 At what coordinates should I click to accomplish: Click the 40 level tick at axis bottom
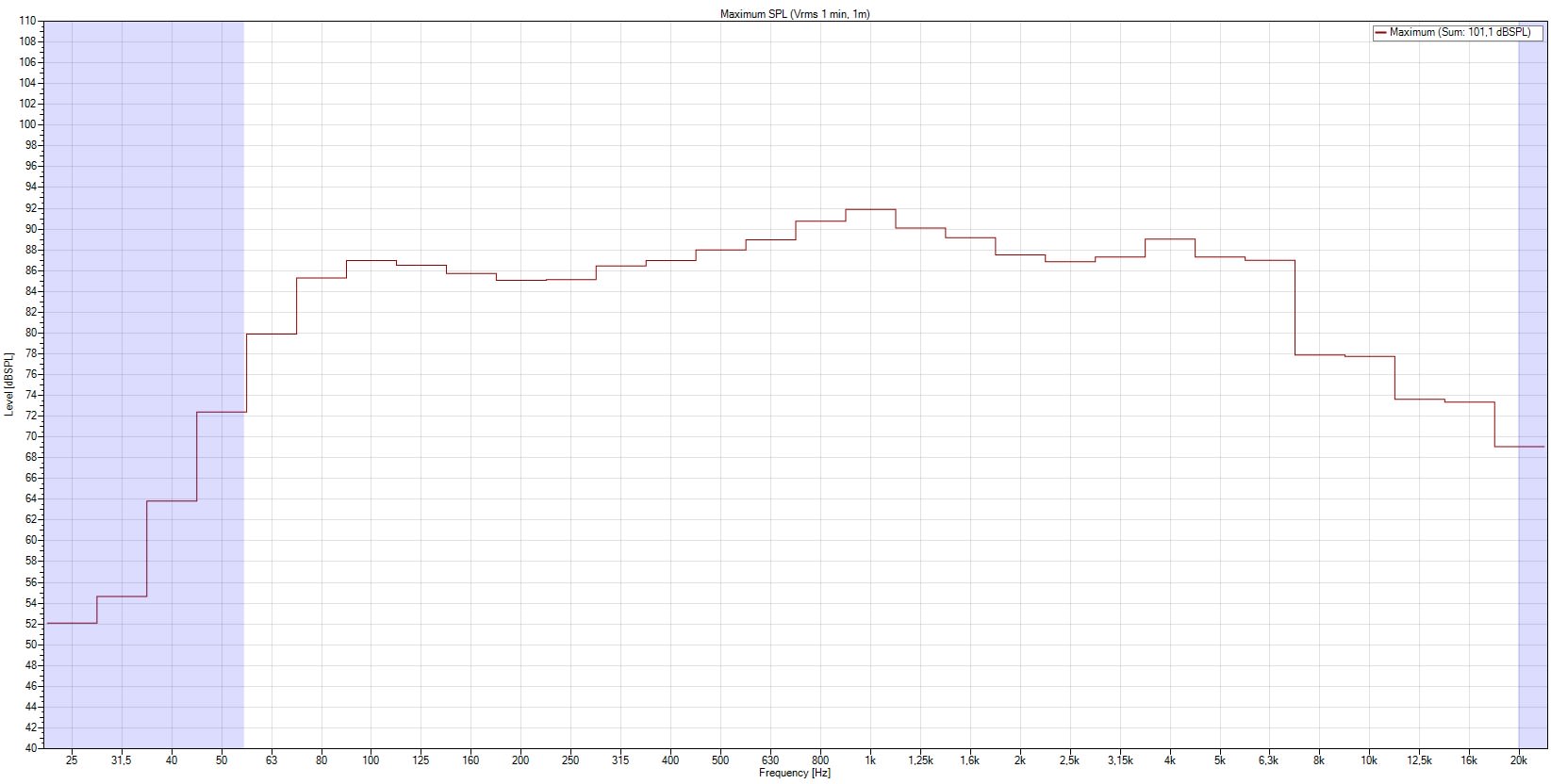[x=30, y=748]
